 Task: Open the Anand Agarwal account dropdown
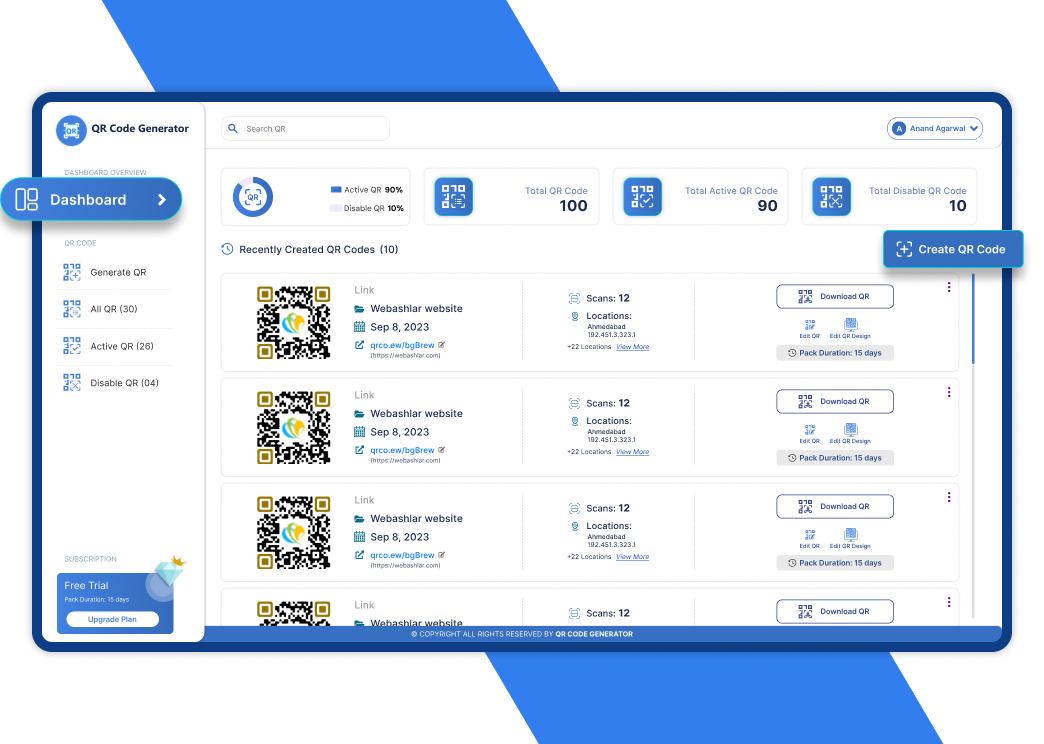pyautogui.click(x=935, y=129)
